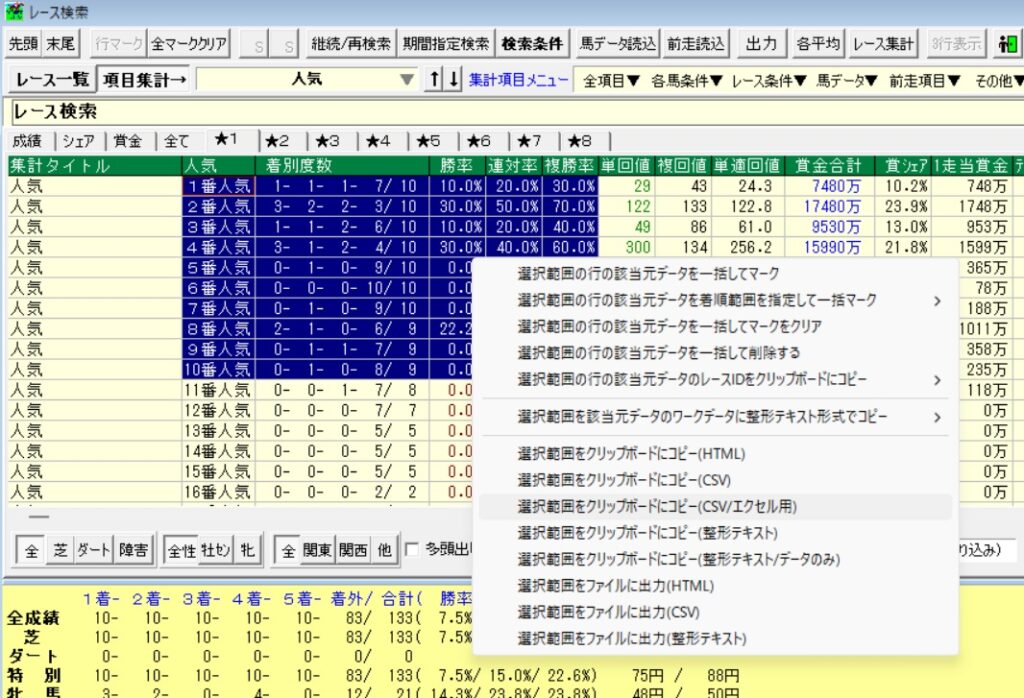Click the green figure icon at toolbar end
The width and height of the screenshot is (1024, 698).
[x=1008, y=44]
